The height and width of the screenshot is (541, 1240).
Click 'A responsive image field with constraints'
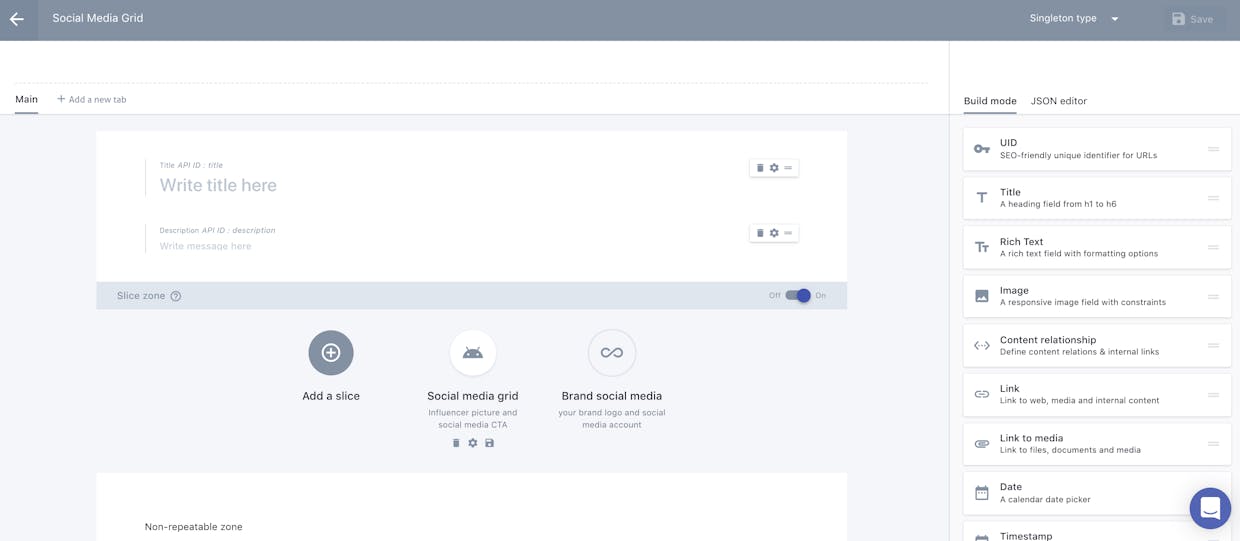(x=1083, y=302)
